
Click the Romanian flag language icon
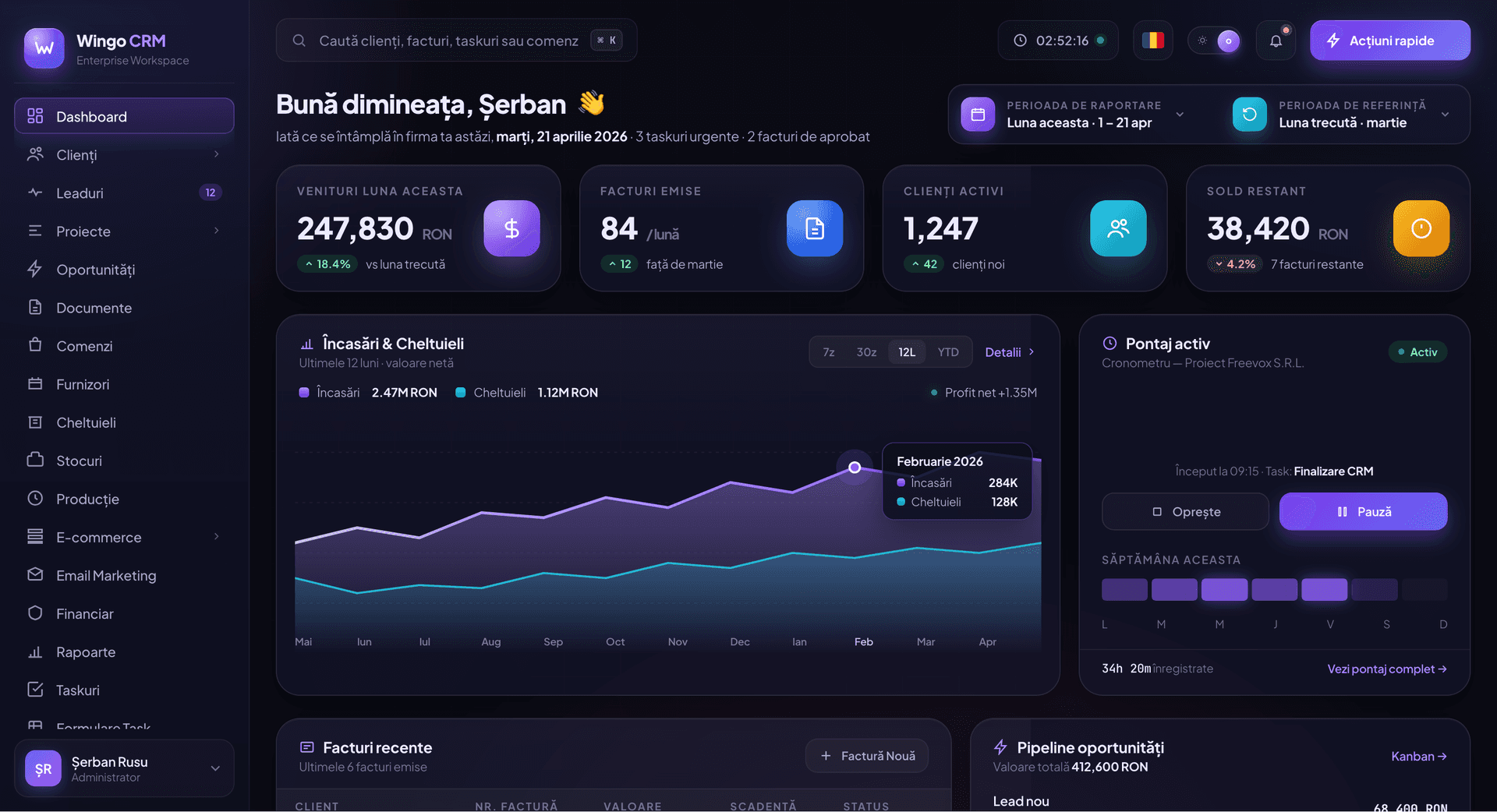point(1152,41)
